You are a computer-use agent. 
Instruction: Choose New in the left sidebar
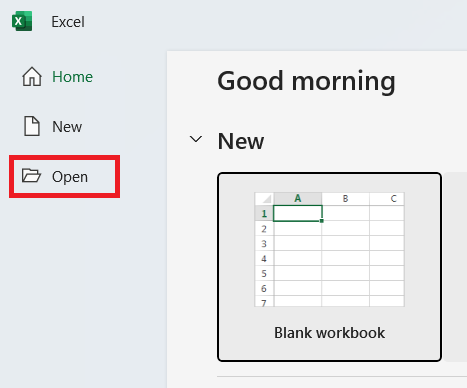click(67, 127)
